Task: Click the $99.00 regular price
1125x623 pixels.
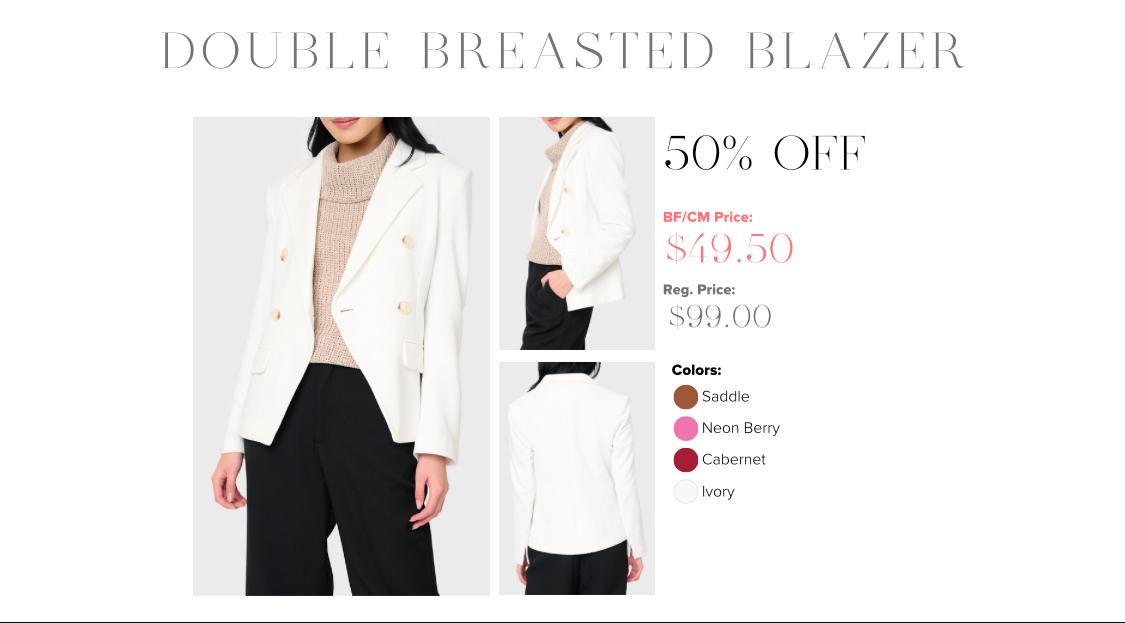Action: click(720, 317)
